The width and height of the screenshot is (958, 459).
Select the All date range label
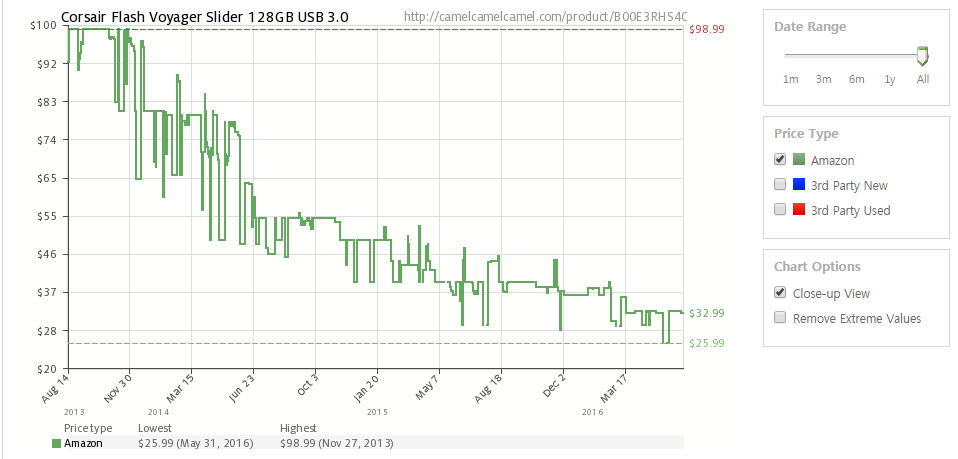pos(922,79)
